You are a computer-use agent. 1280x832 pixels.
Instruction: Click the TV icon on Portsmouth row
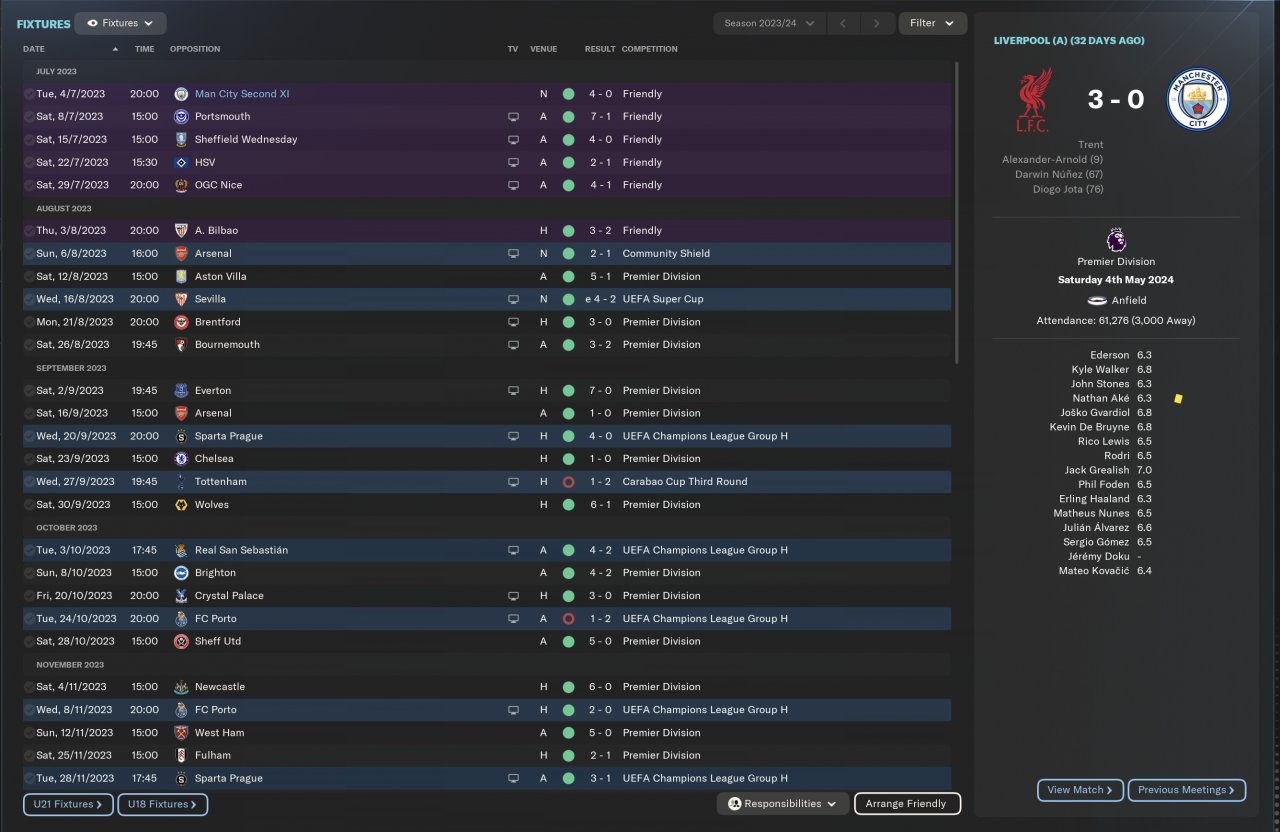(513, 117)
